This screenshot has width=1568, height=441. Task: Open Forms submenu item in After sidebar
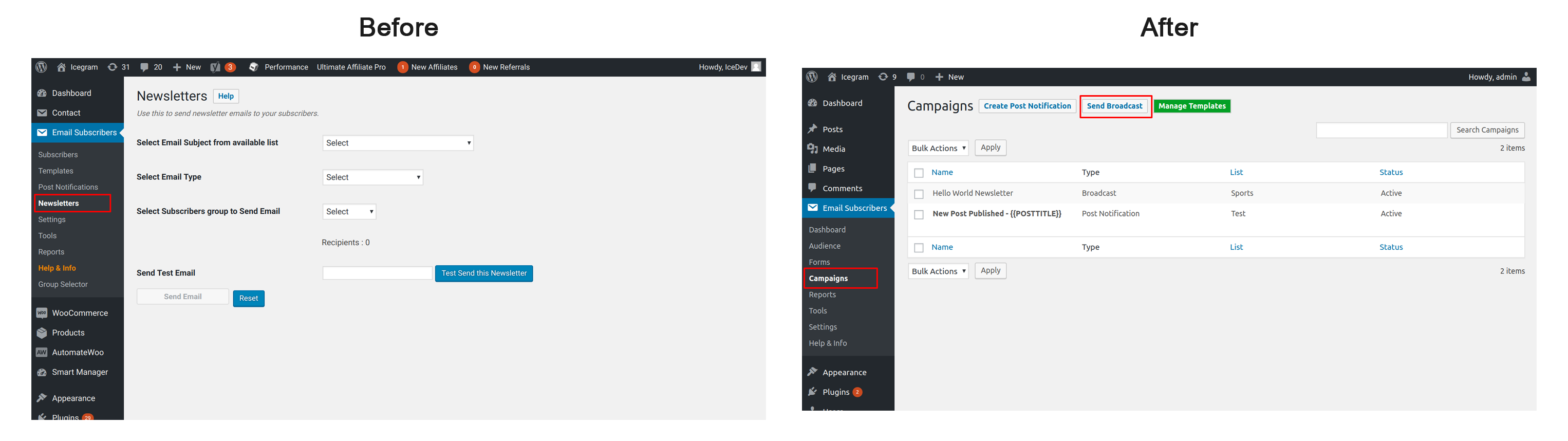pyautogui.click(x=819, y=263)
